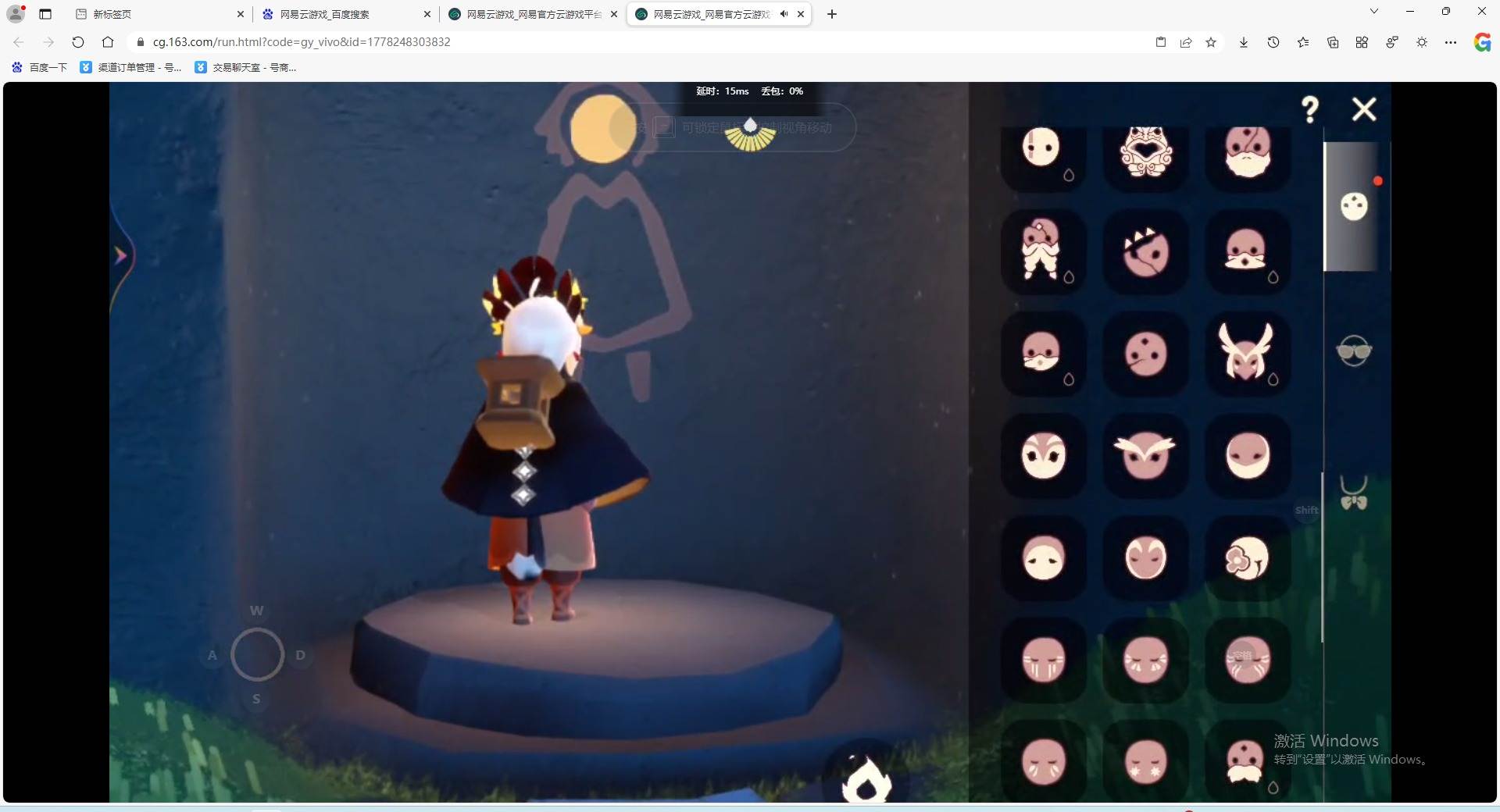Open the 交易聊天室 bookmark
The image size is (1500, 812).
coord(245,68)
